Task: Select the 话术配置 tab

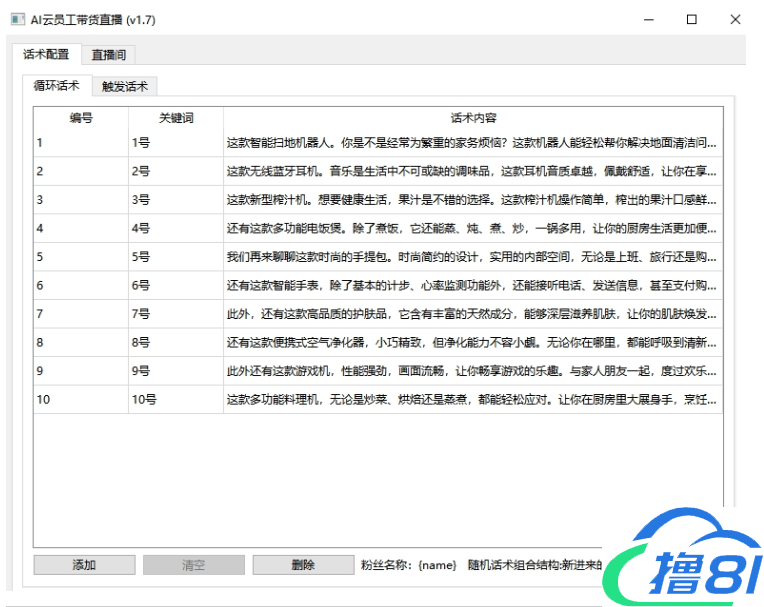Action: [x=46, y=55]
